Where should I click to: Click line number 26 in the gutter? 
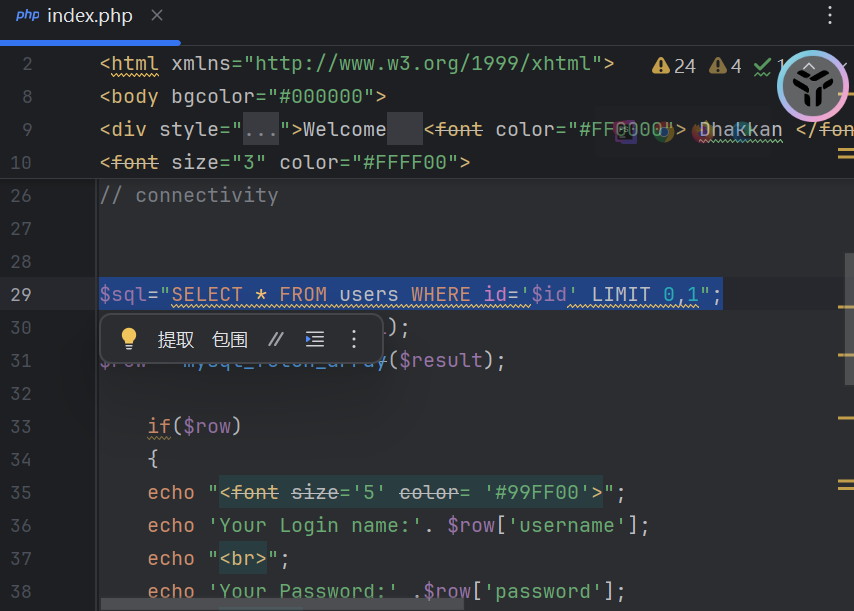tap(21, 195)
